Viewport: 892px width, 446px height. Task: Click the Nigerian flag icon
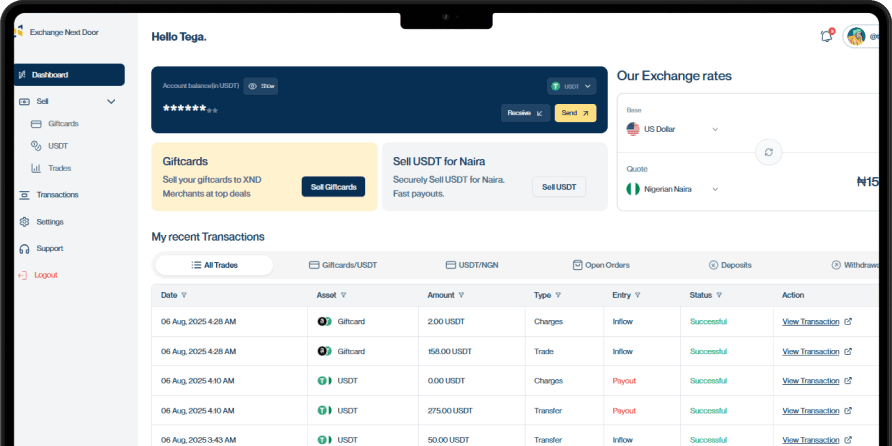(x=633, y=189)
